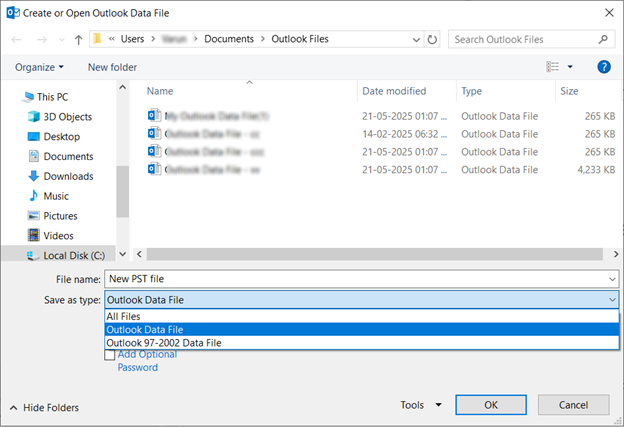Click the Outlook Files breadcrumb
Image resolution: width=624 pixels, height=427 pixels.
(x=300, y=39)
